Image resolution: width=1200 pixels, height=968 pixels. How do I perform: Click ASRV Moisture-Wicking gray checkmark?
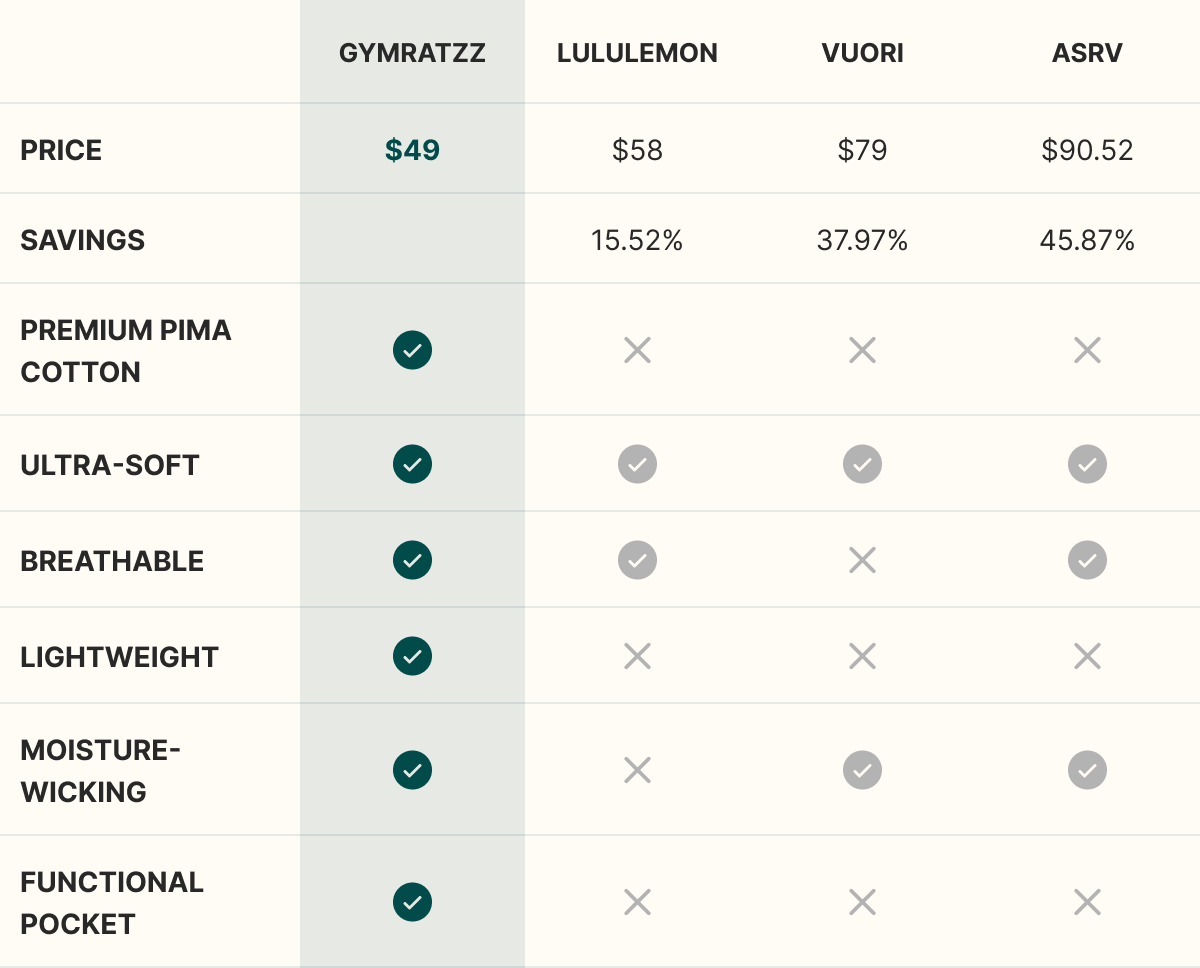[1087, 770]
